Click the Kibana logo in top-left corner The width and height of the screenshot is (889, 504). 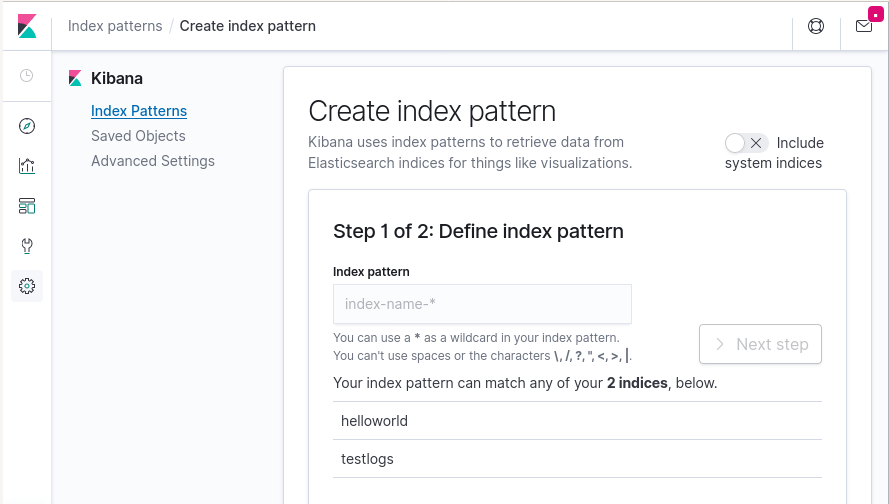27,27
